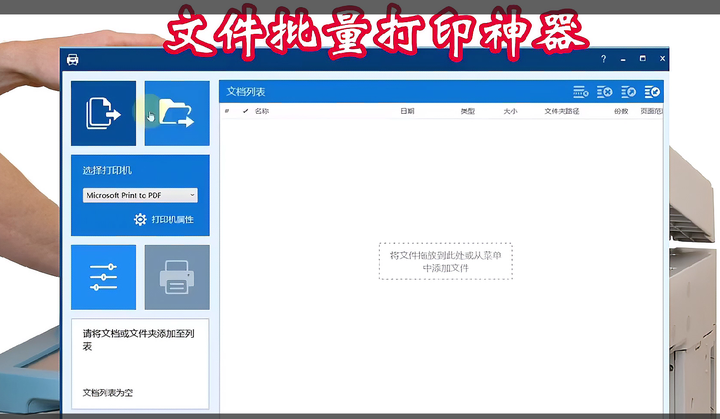Image resolution: width=720 pixels, height=419 pixels.
Task: Click the printer app icon in title bar
Action: pos(73,59)
